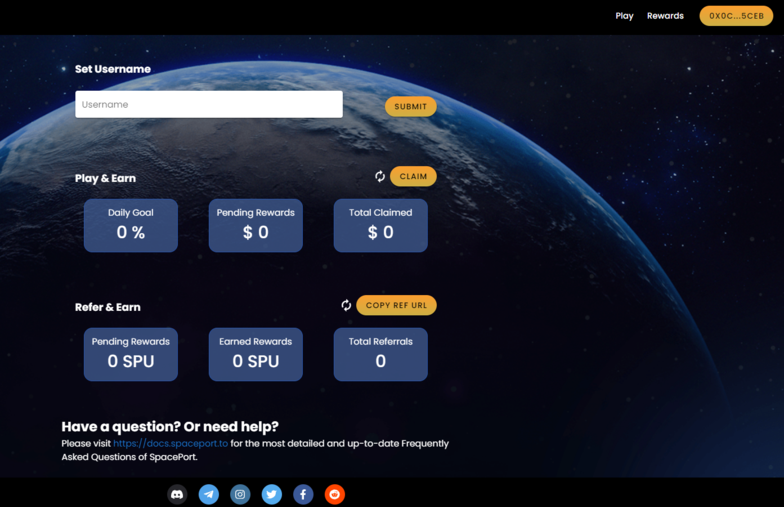784x507 pixels.
Task: Copy the referral URL
Action: 396,306
